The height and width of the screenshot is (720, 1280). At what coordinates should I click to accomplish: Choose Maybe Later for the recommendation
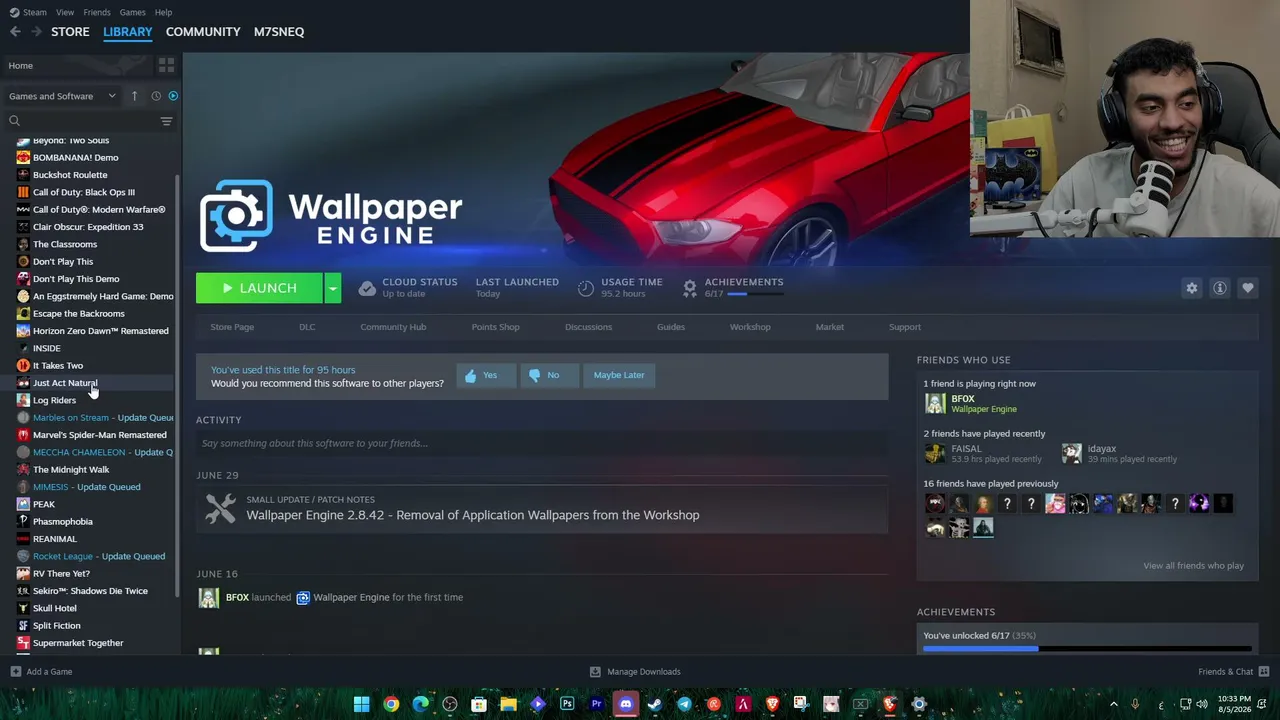[619, 375]
